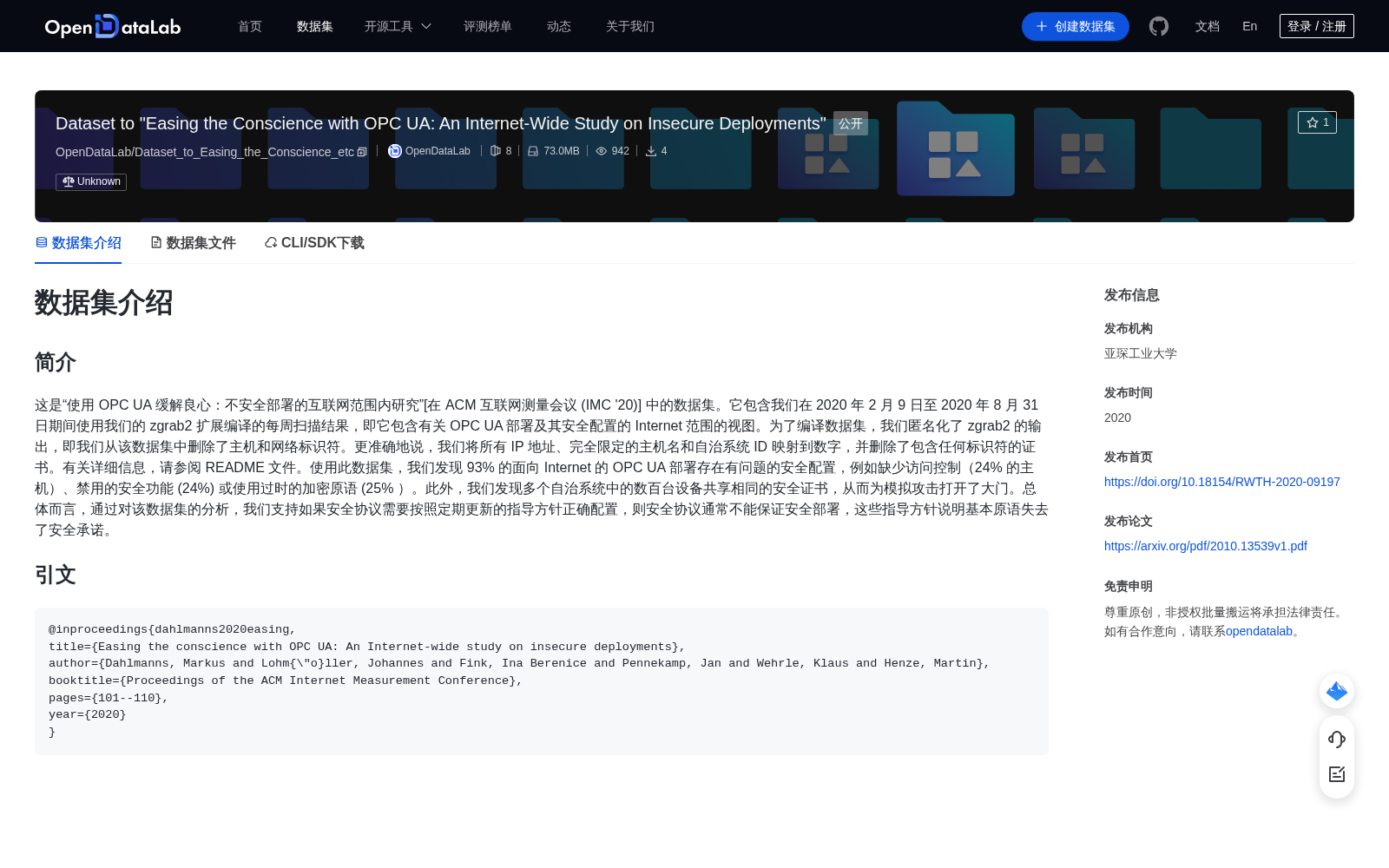Click the dataset title heading
Screen dimensions: 1389x868
pos(441,123)
